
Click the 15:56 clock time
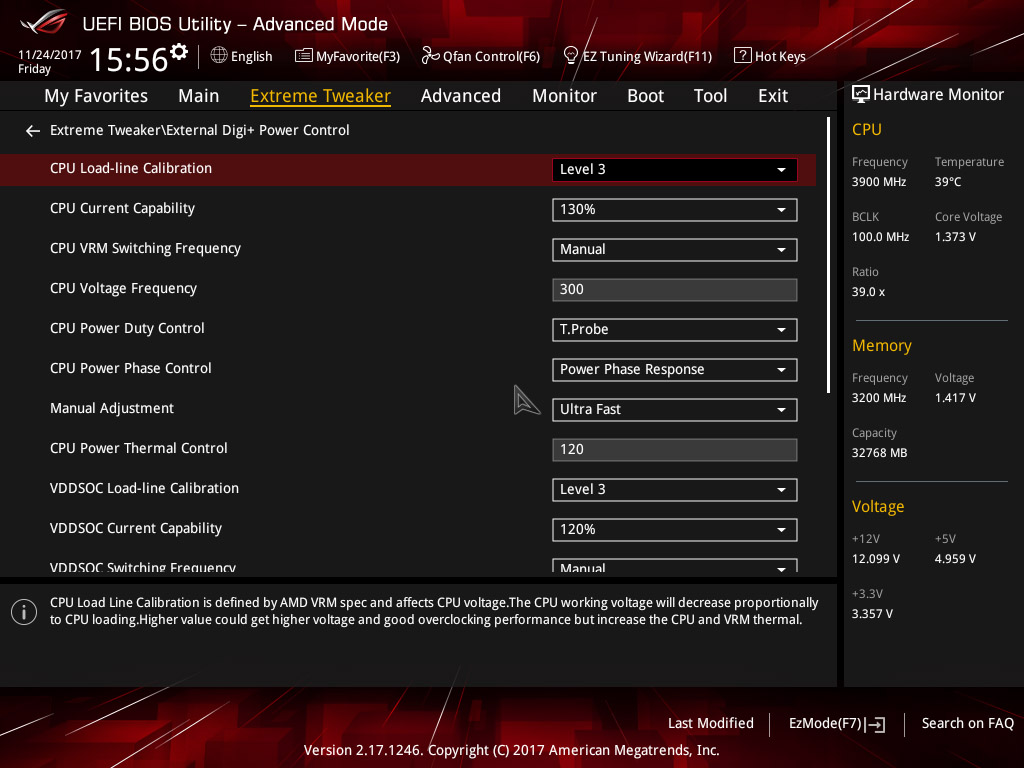tap(129, 60)
